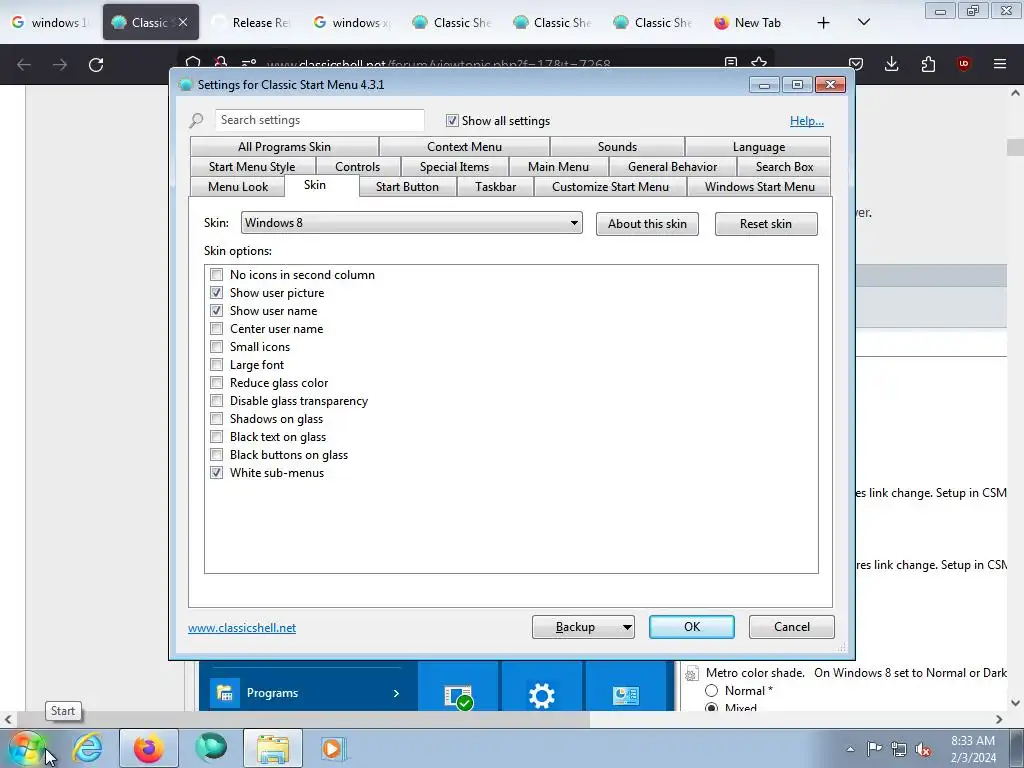The image size is (1024, 768).
Task: Open uBlock Origin extension icon
Action: [x=963, y=64]
